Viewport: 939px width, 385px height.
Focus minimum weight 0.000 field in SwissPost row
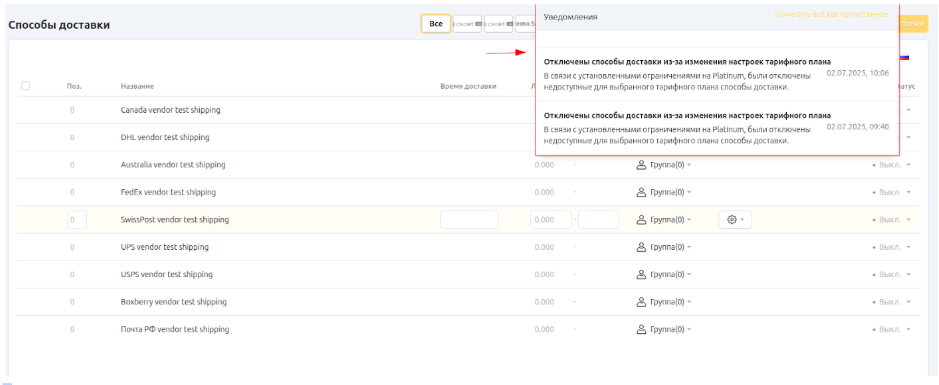coord(551,220)
